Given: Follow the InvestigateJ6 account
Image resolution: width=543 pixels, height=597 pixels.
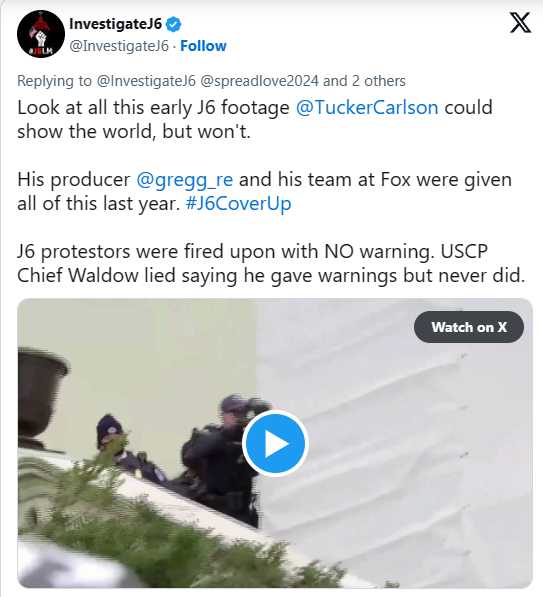Looking at the screenshot, I should pyautogui.click(x=203, y=46).
